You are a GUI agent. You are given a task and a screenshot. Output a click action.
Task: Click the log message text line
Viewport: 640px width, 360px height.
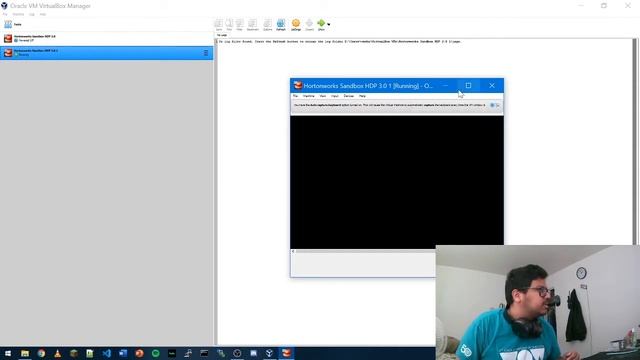coord(340,42)
